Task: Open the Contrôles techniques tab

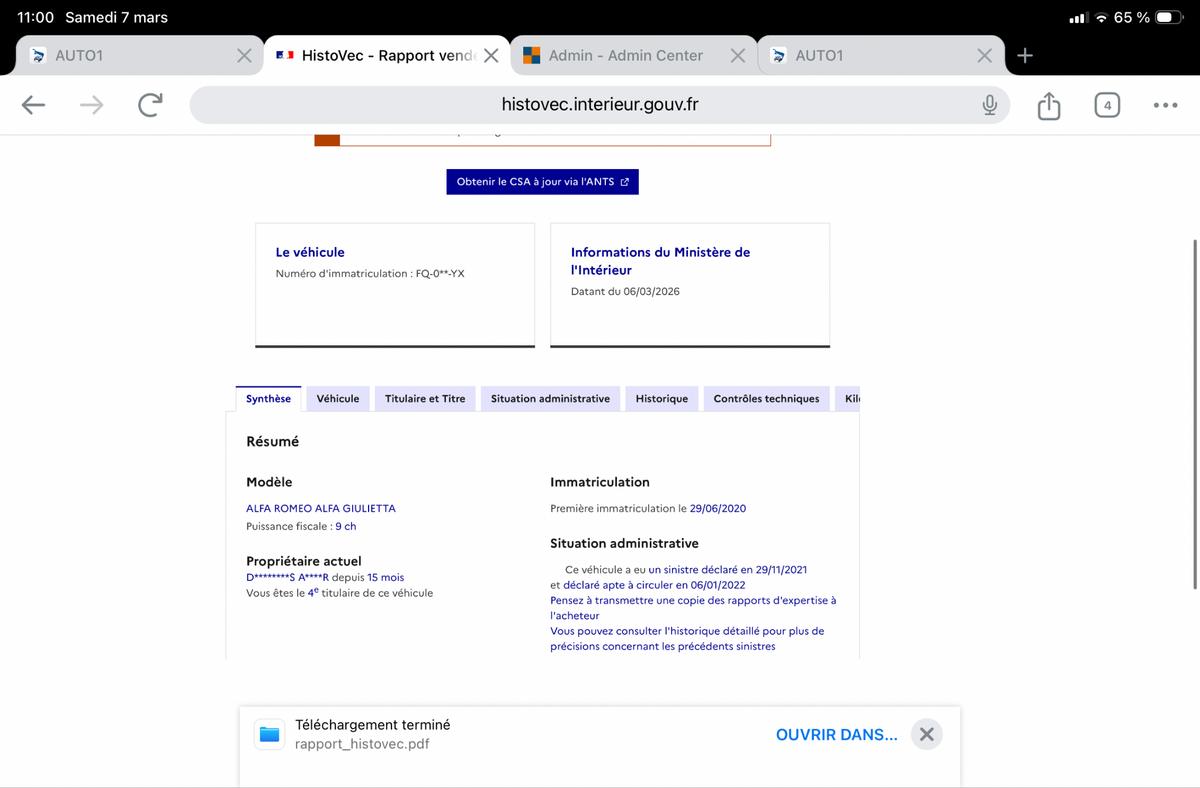Action: point(766,399)
